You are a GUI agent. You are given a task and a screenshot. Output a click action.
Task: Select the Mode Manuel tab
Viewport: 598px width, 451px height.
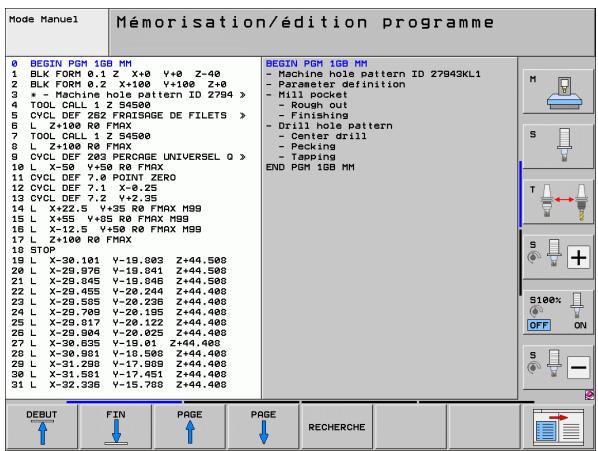(x=57, y=32)
